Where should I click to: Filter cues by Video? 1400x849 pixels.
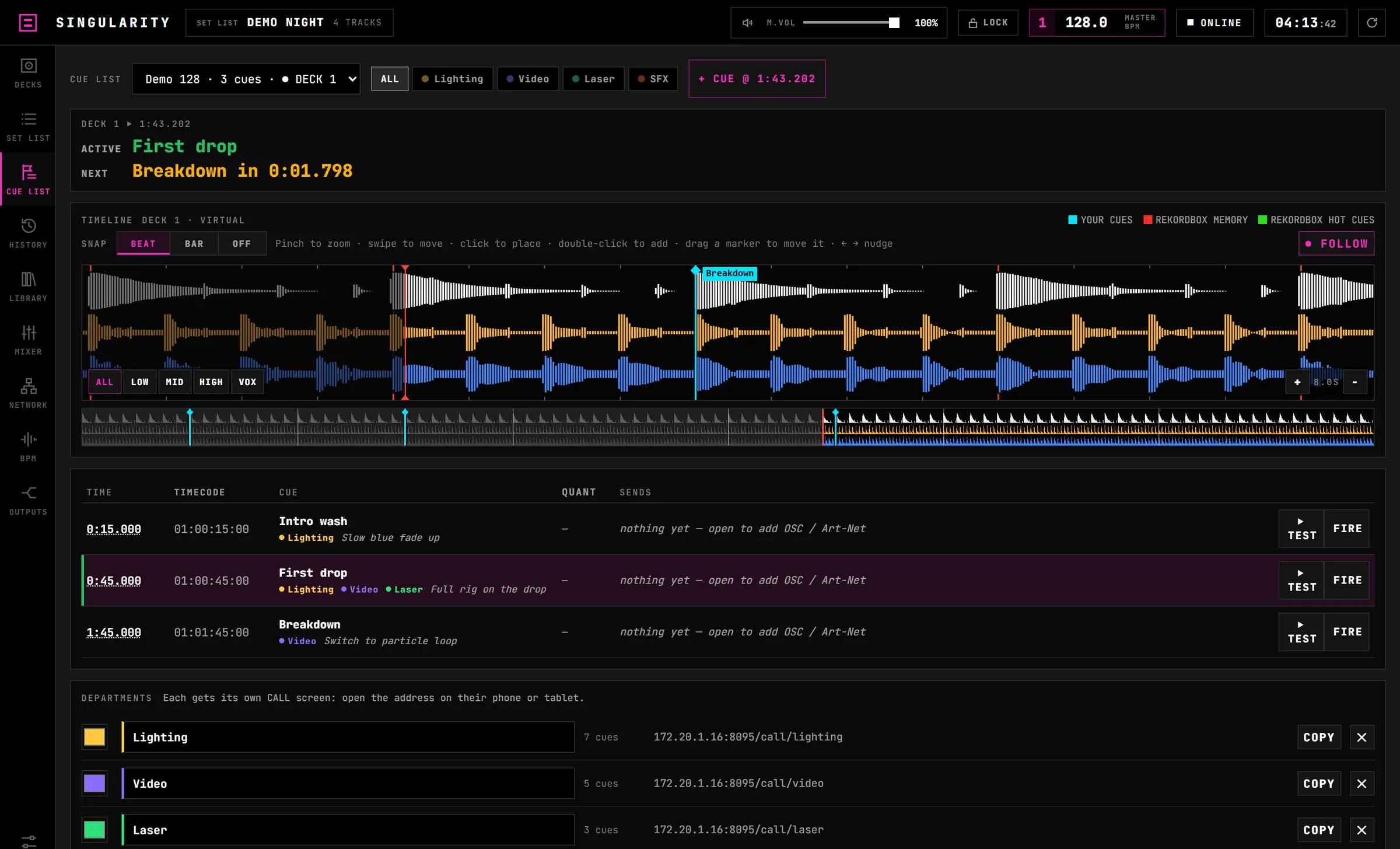coord(528,79)
